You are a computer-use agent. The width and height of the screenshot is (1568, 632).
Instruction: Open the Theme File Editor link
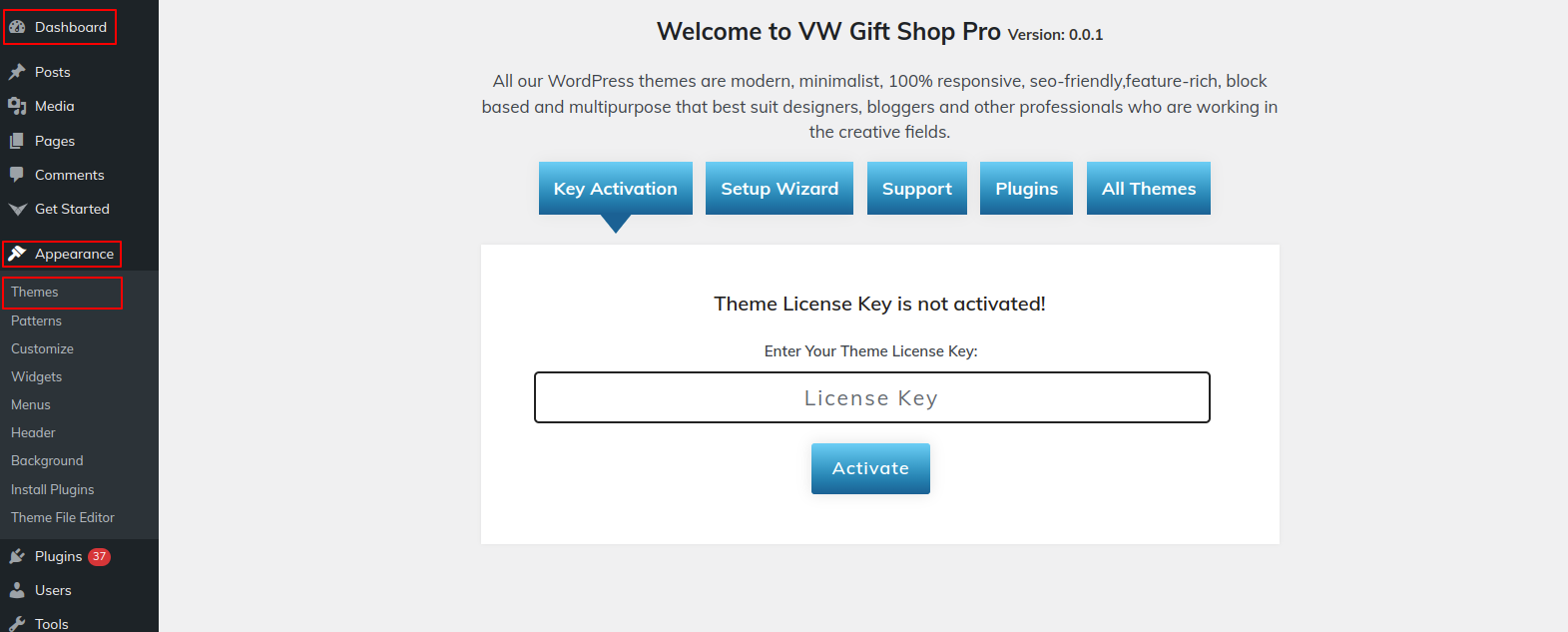[x=63, y=517]
